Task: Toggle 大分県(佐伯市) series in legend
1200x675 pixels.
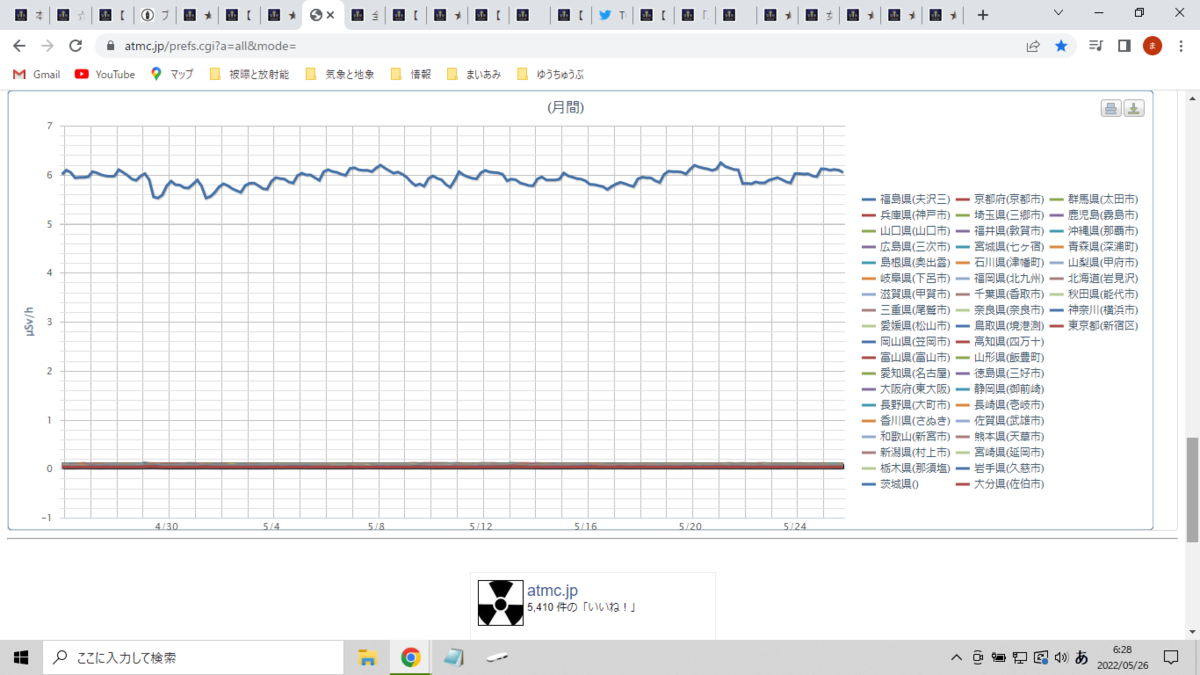Action: [x=999, y=484]
